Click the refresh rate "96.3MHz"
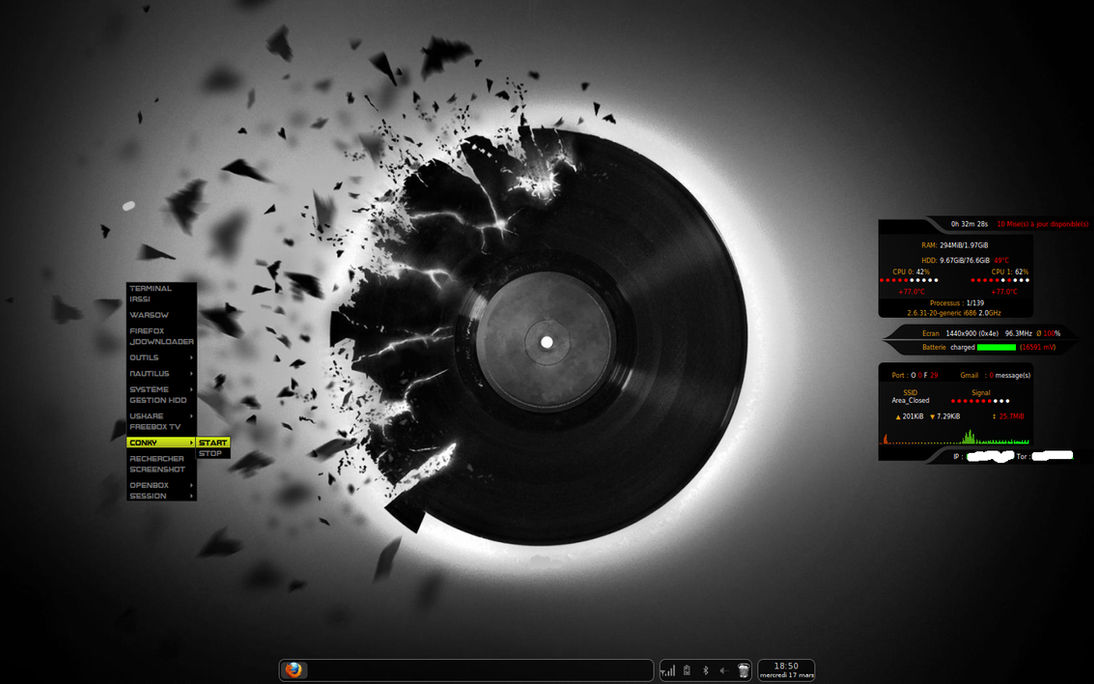The width and height of the screenshot is (1094, 684). click(1018, 333)
